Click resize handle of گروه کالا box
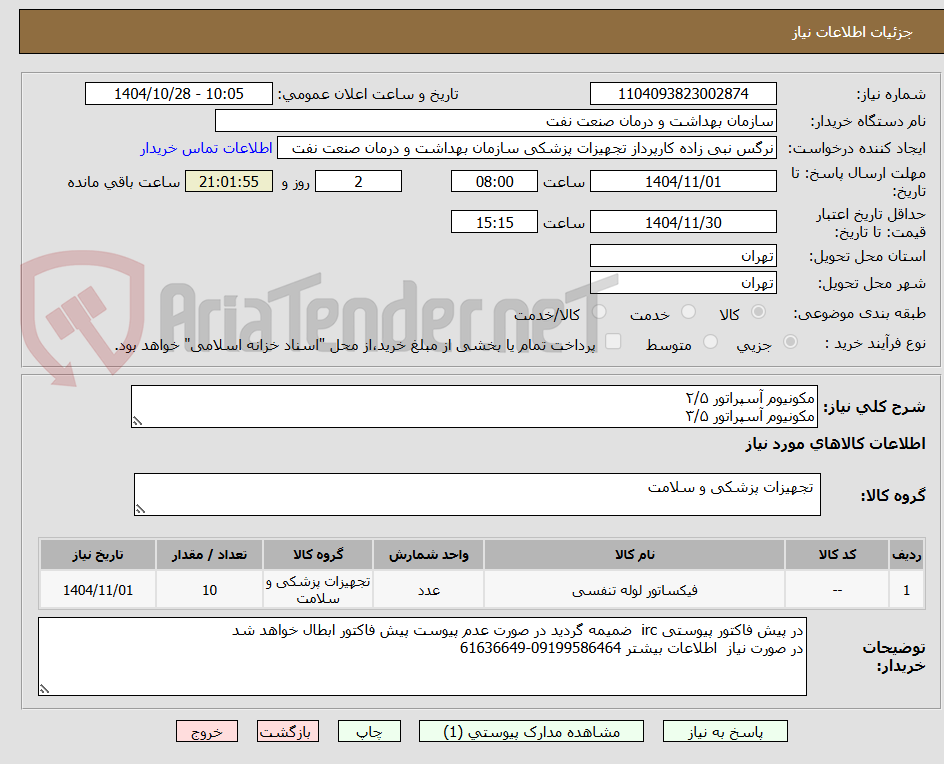 coord(140,509)
